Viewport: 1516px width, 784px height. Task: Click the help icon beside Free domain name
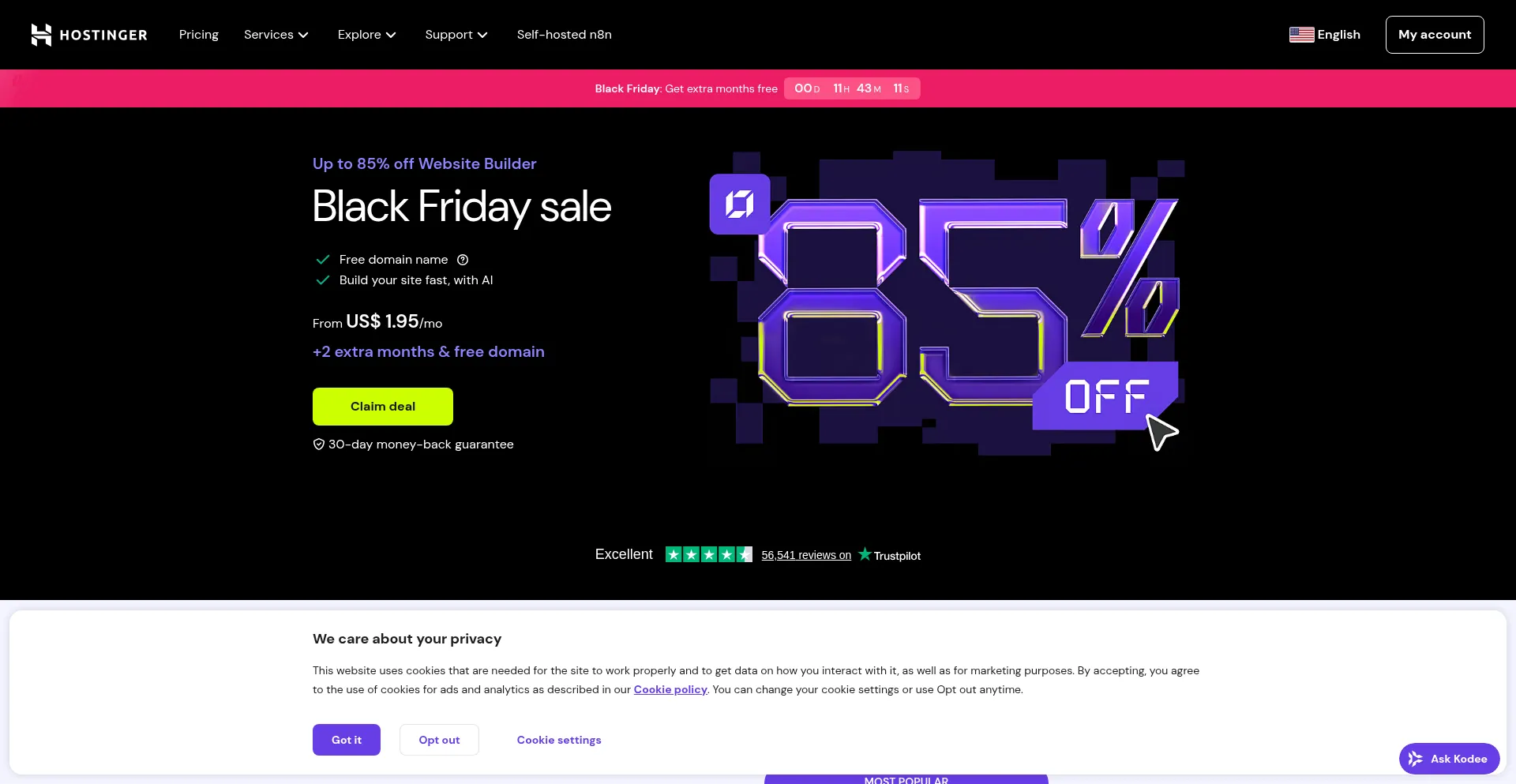click(463, 260)
